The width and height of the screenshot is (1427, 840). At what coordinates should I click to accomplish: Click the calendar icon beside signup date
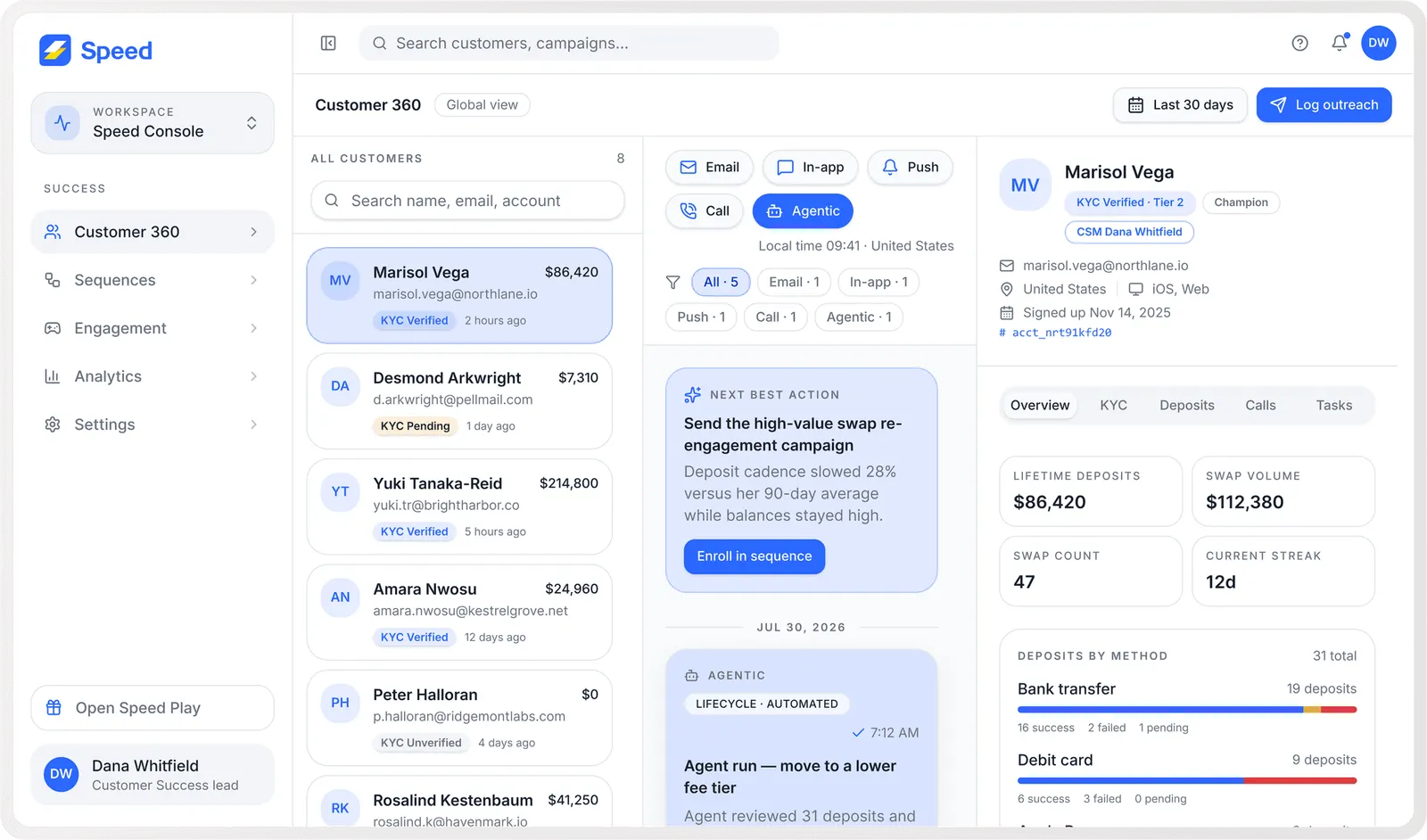[1007, 313]
